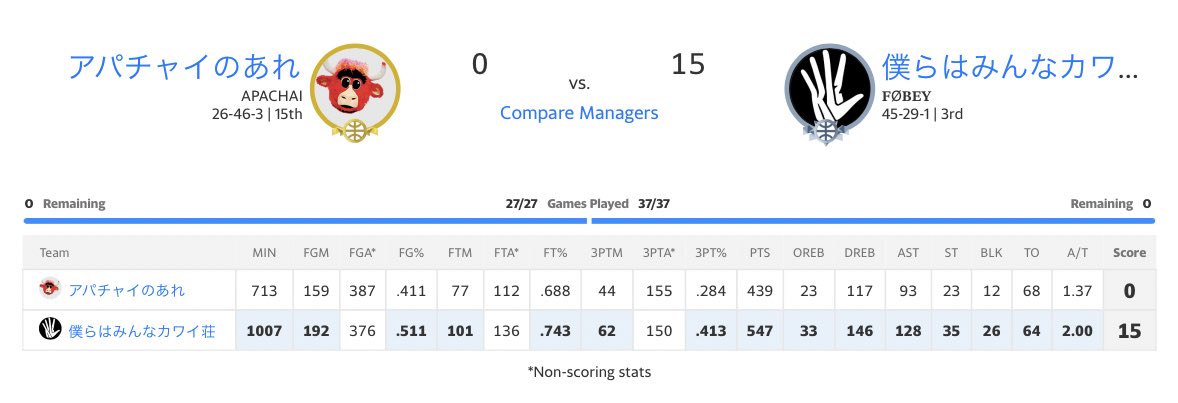Open 僕らはみんなカワ… team header link

pos(1011,66)
